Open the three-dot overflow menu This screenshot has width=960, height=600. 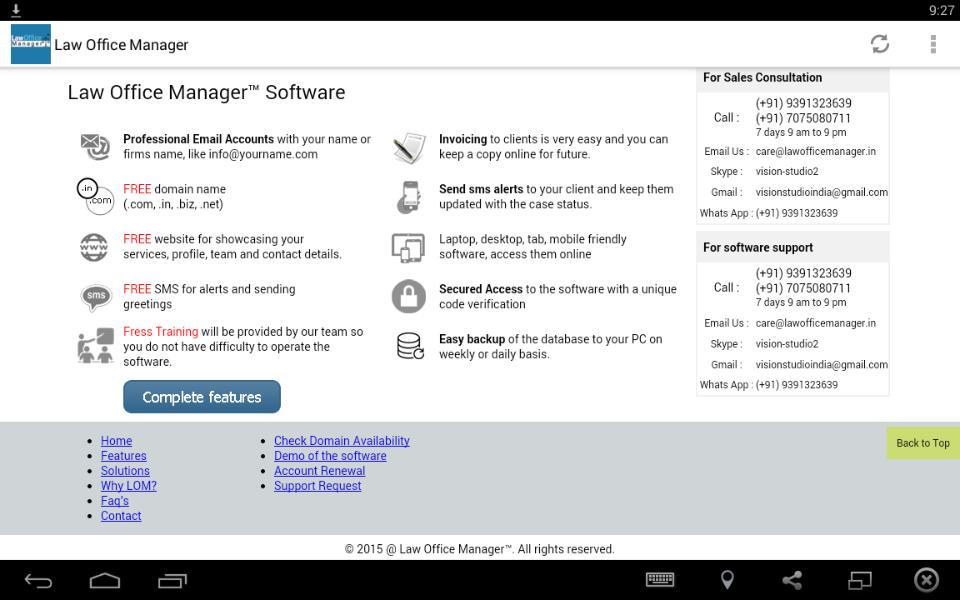[933, 44]
